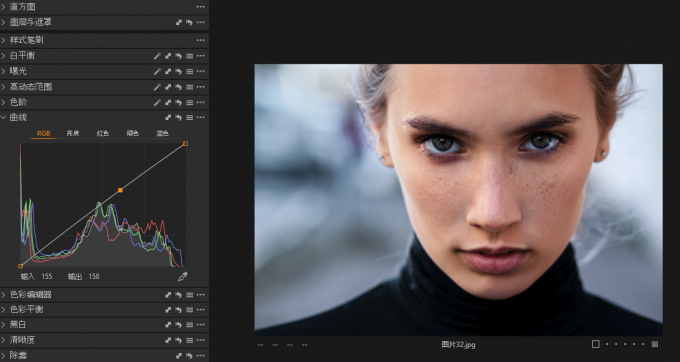The height and width of the screenshot is (362, 680).
Task: Click the 高动态范围 copy adjustments arrow icon
Action: pyautogui.click(x=168, y=87)
